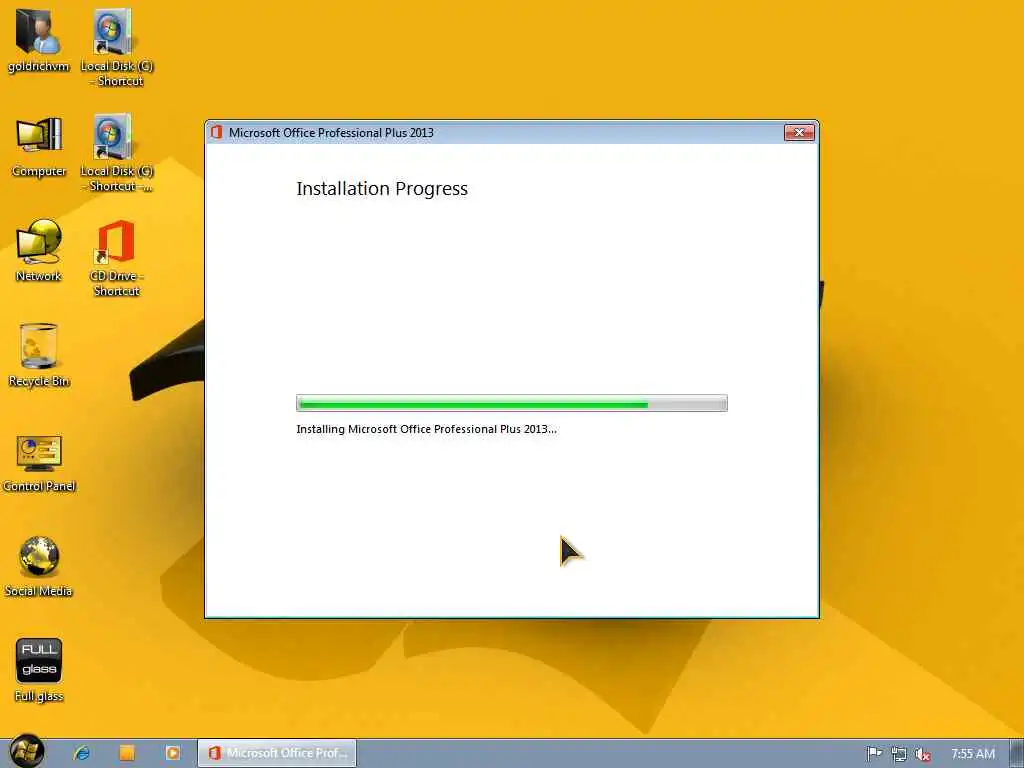Image resolution: width=1024 pixels, height=768 pixels.
Task: Click 'Installing Microsoft Office Professional Plus 2013...' text
Action: point(426,429)
